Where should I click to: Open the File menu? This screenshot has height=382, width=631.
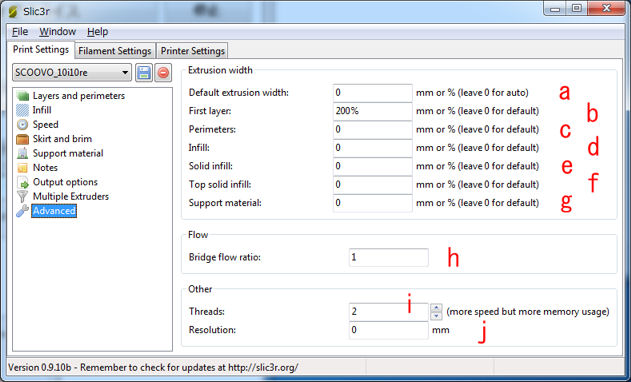tap(20, 32)
